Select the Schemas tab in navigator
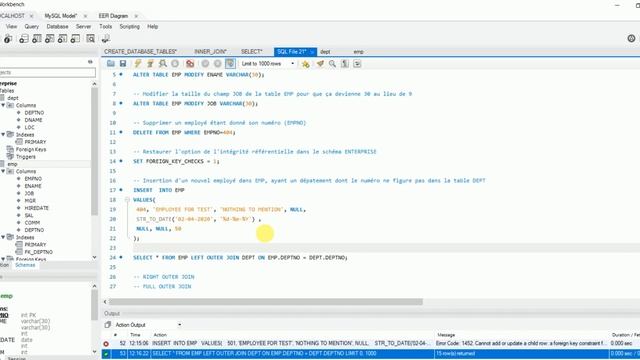This screenshot has height=360, width=640. [x=25, y=265]
